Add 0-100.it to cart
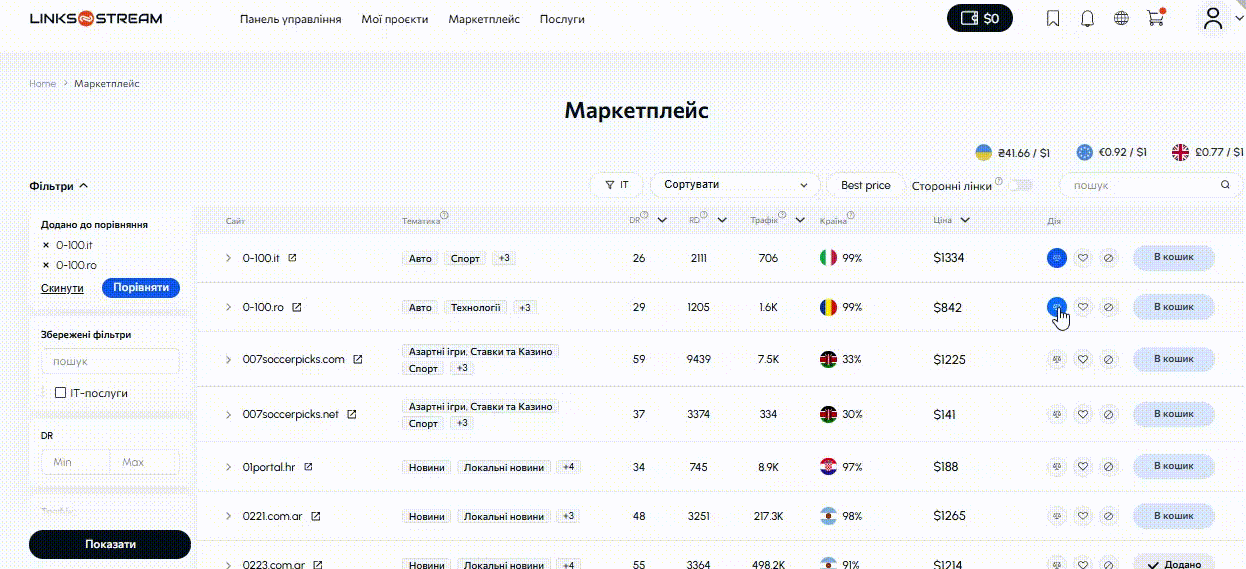The height and width of the screenshot is (569, 1246). click(1174, 258)
